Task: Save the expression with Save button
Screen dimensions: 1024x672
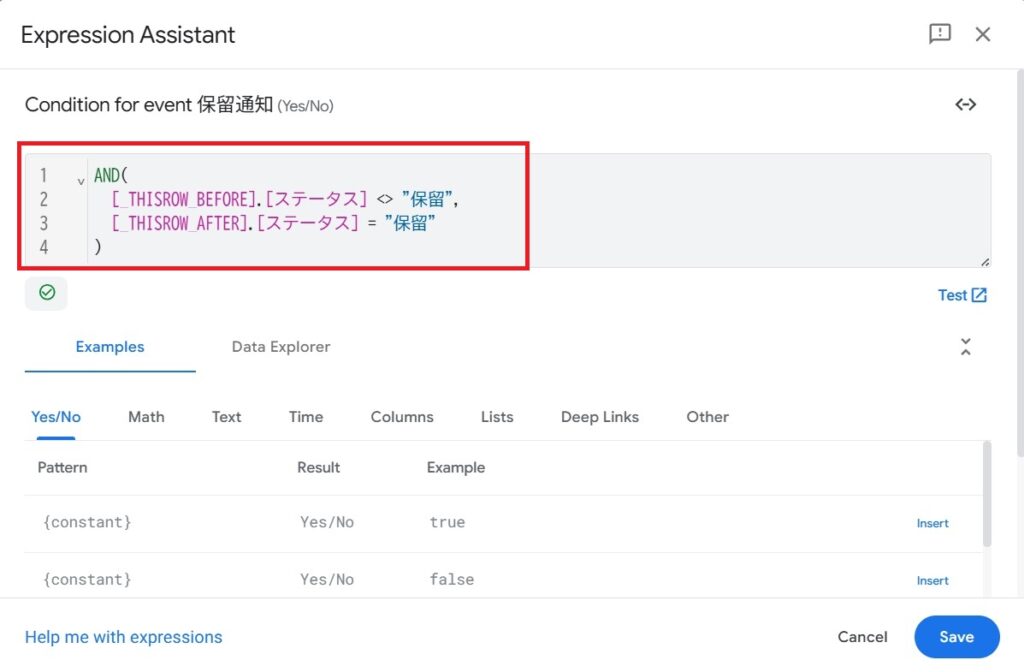Action: pos(956,637)
